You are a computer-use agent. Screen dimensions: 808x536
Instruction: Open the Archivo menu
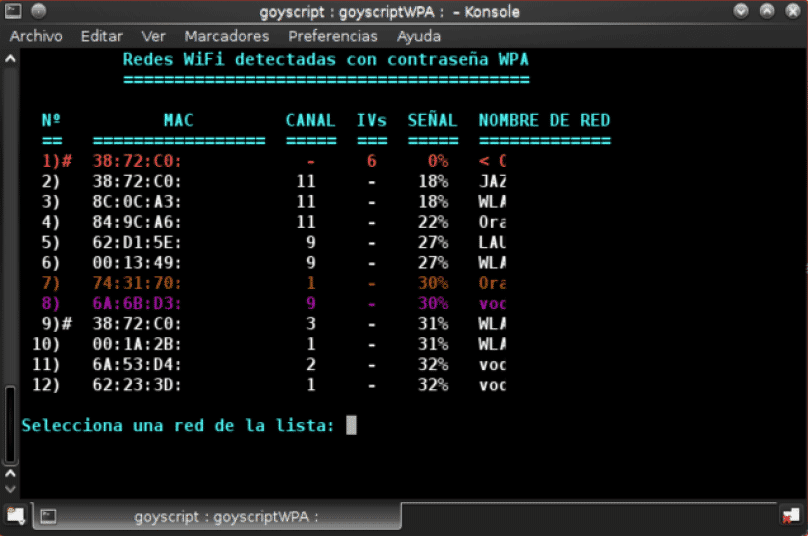tap(36, 36)
